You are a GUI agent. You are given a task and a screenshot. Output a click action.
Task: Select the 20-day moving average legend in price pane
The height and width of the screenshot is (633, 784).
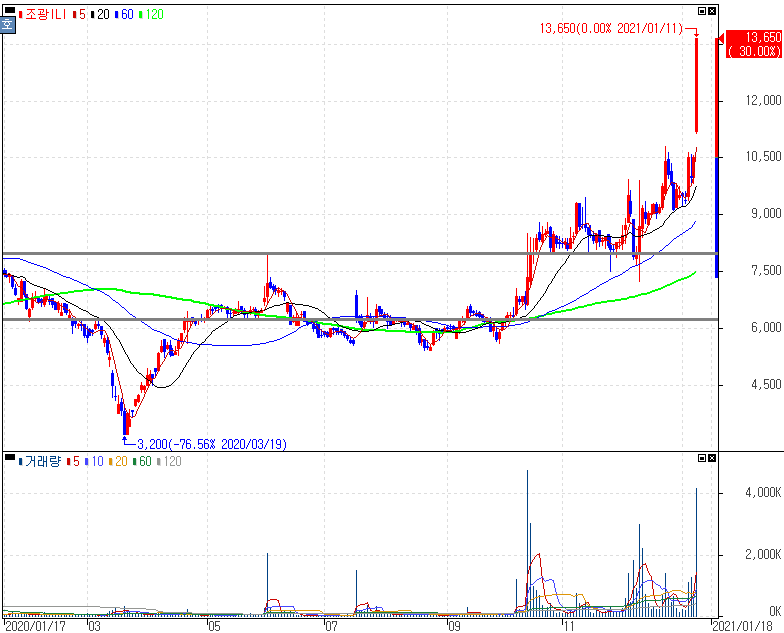click(x=100, y=14)
